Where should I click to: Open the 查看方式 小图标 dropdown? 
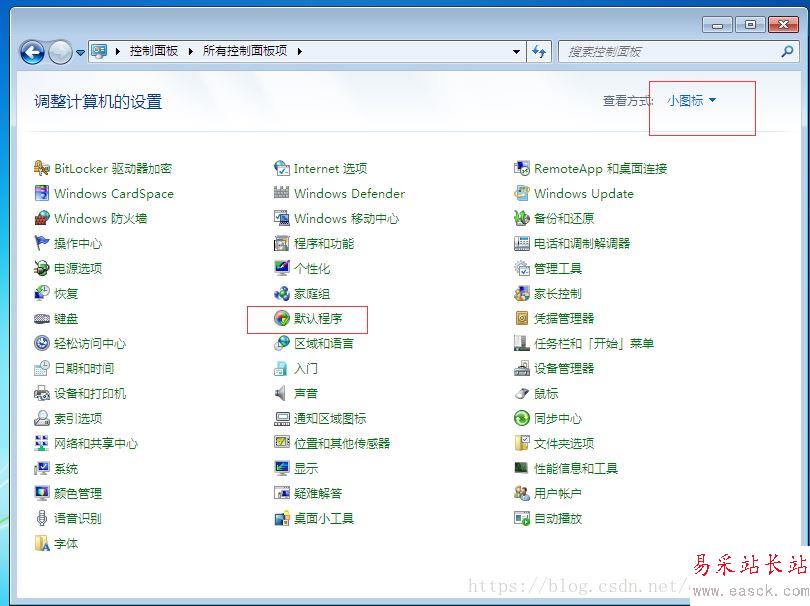pos(691,100)
